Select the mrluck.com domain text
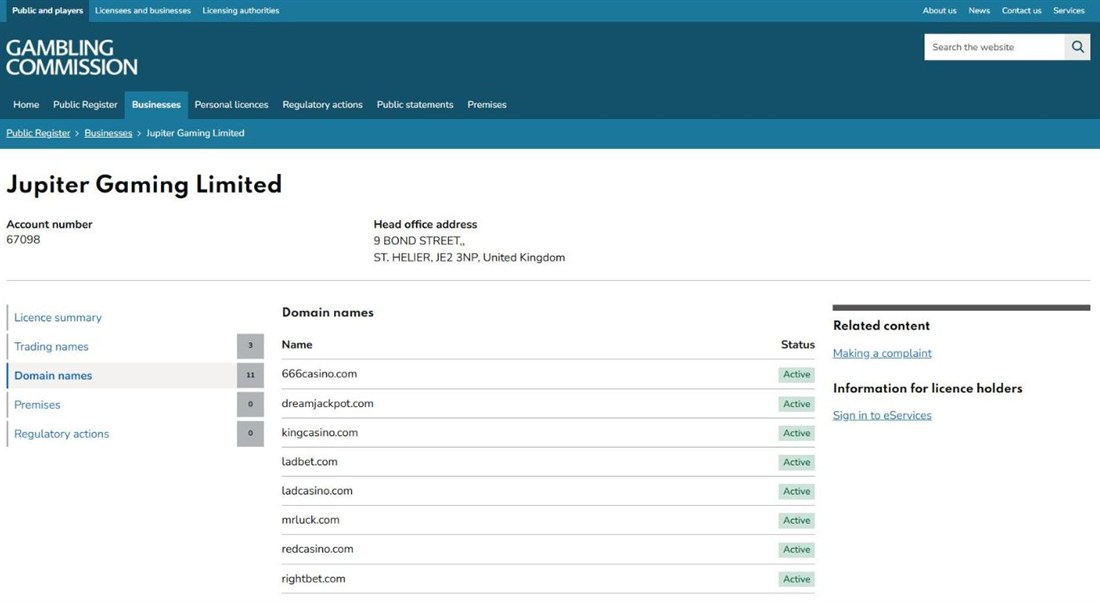Image resolution: width=1100 pixels, height=602 pixels. coord(310,520)
